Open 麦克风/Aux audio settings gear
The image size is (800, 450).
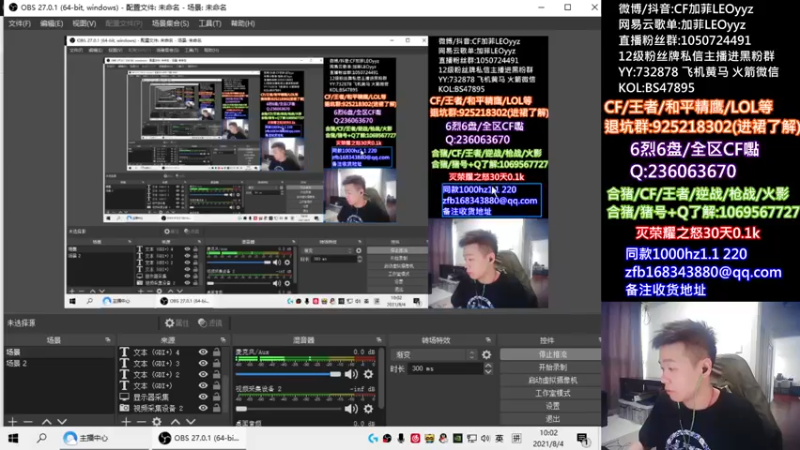click(368, 374)
